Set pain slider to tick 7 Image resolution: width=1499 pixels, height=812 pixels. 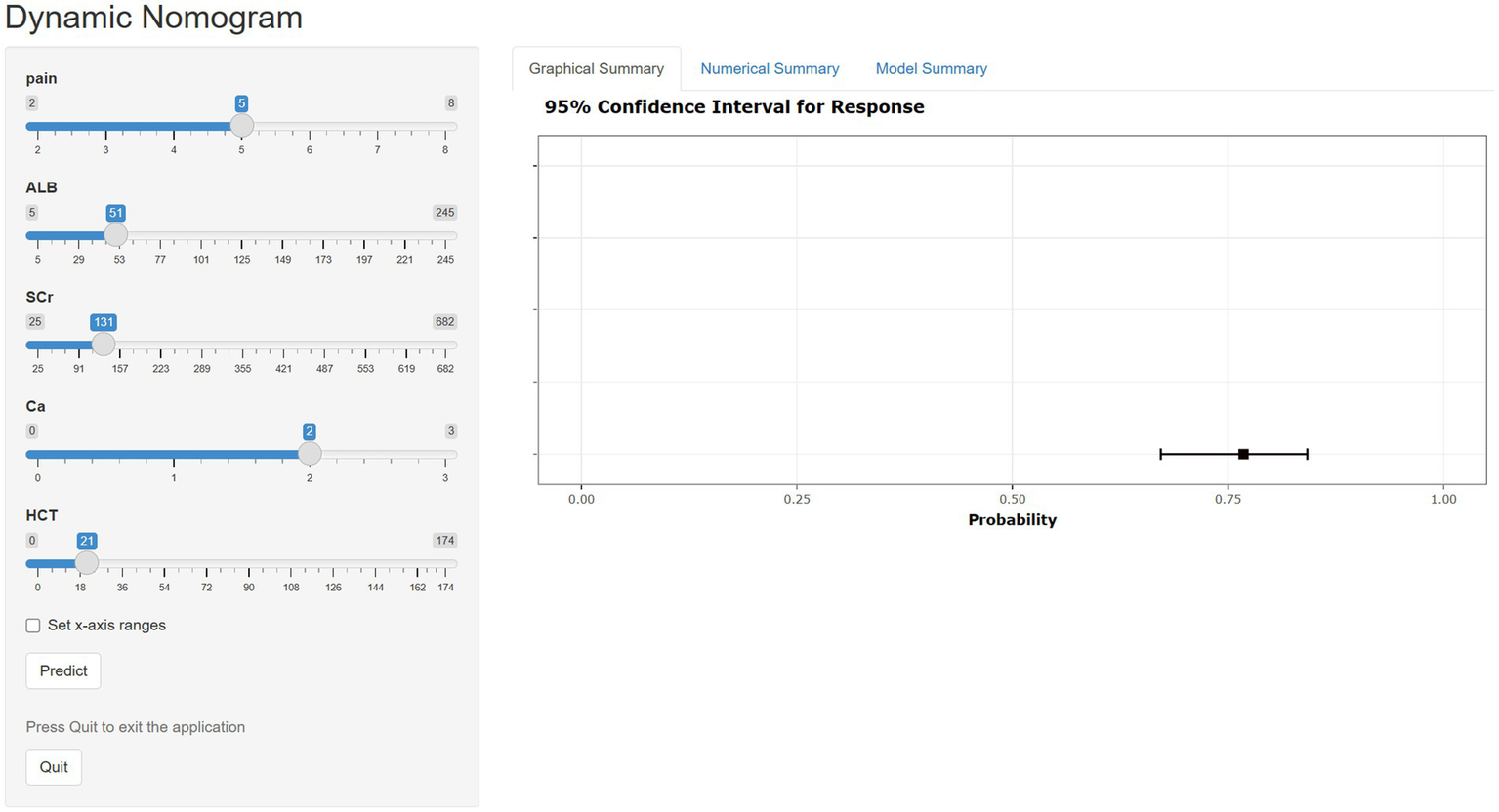(x=377, y=127)
